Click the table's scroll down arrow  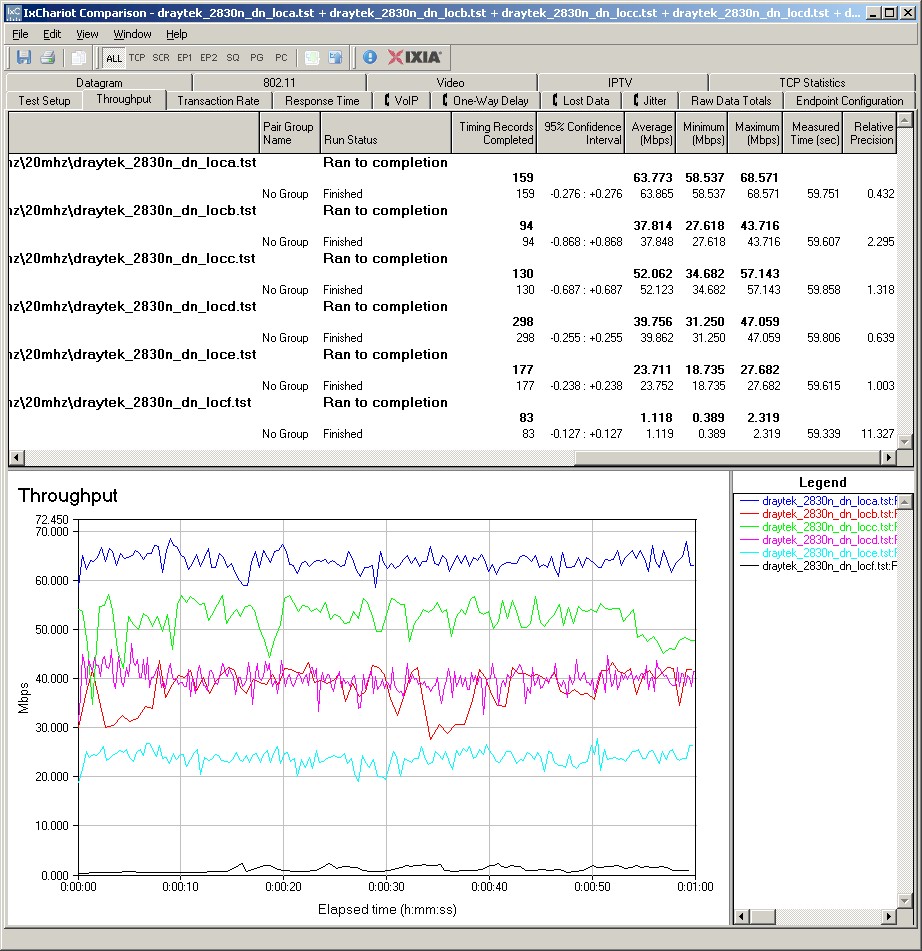[904, 442]
